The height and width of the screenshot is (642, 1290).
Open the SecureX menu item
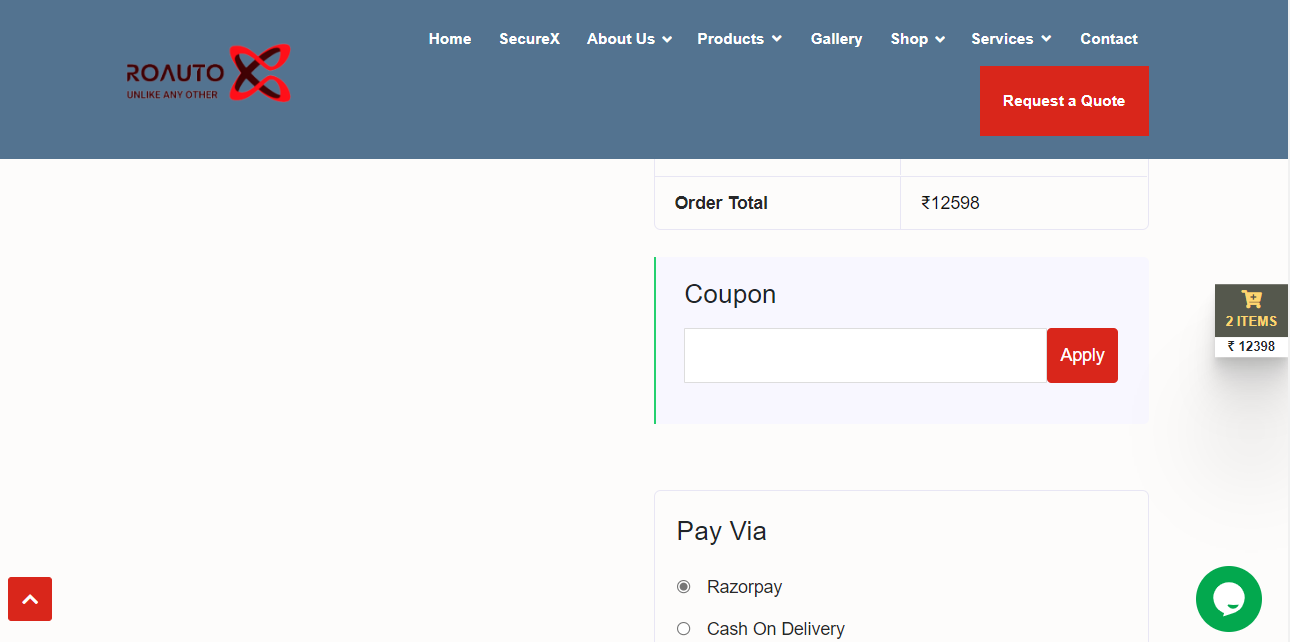[529, 39]
